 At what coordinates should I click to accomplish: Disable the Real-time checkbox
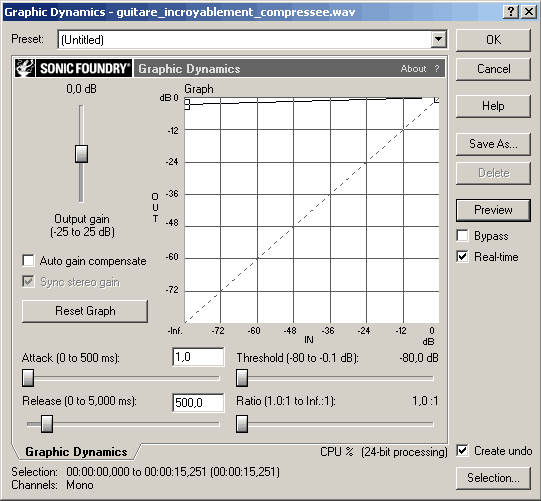click(x=462, y=256)
